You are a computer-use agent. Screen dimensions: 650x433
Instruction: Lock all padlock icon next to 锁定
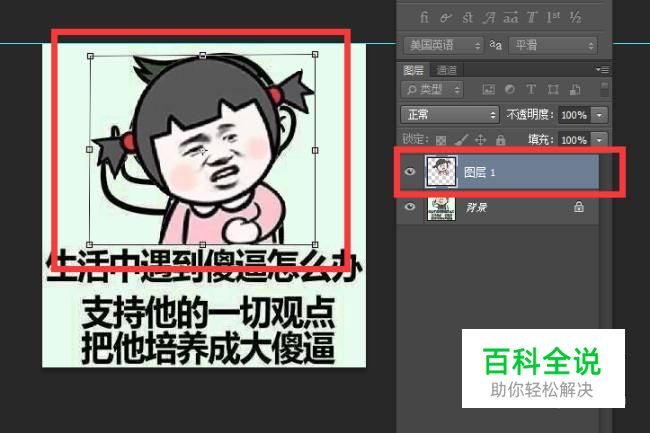pos(500,140)
